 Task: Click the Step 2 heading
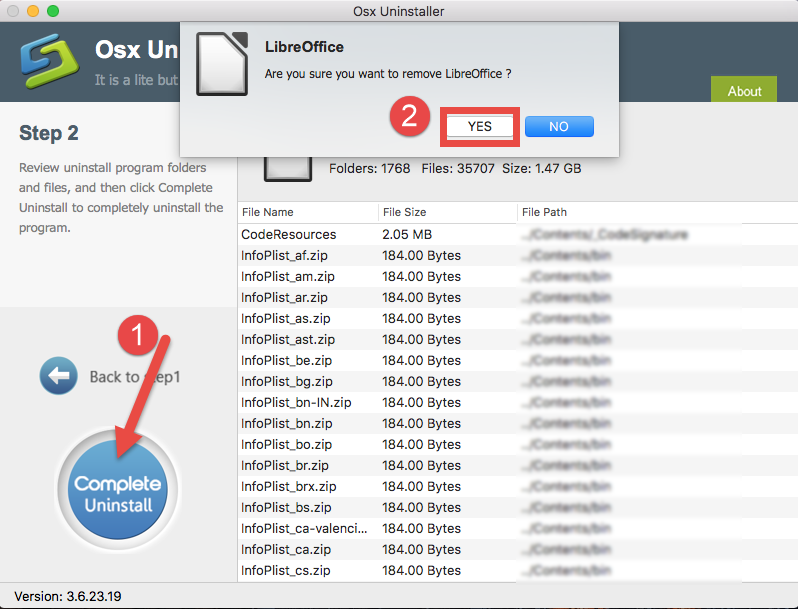49,133
